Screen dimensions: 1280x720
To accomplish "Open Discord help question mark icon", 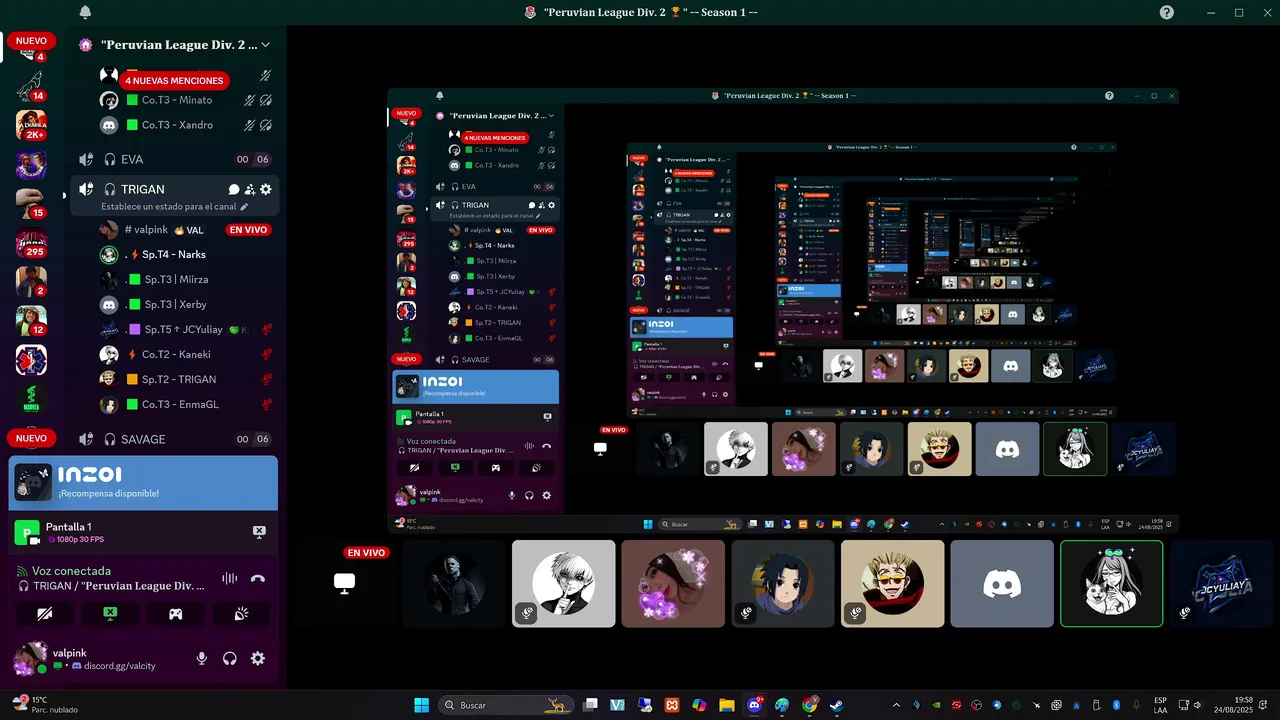I will (x=1167, y=12).
